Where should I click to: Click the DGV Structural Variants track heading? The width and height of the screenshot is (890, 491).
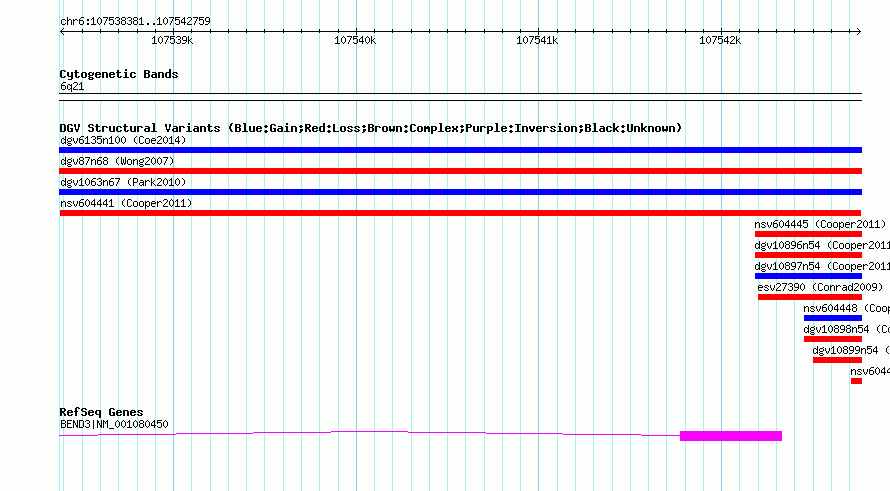click(x=370, y=128)
